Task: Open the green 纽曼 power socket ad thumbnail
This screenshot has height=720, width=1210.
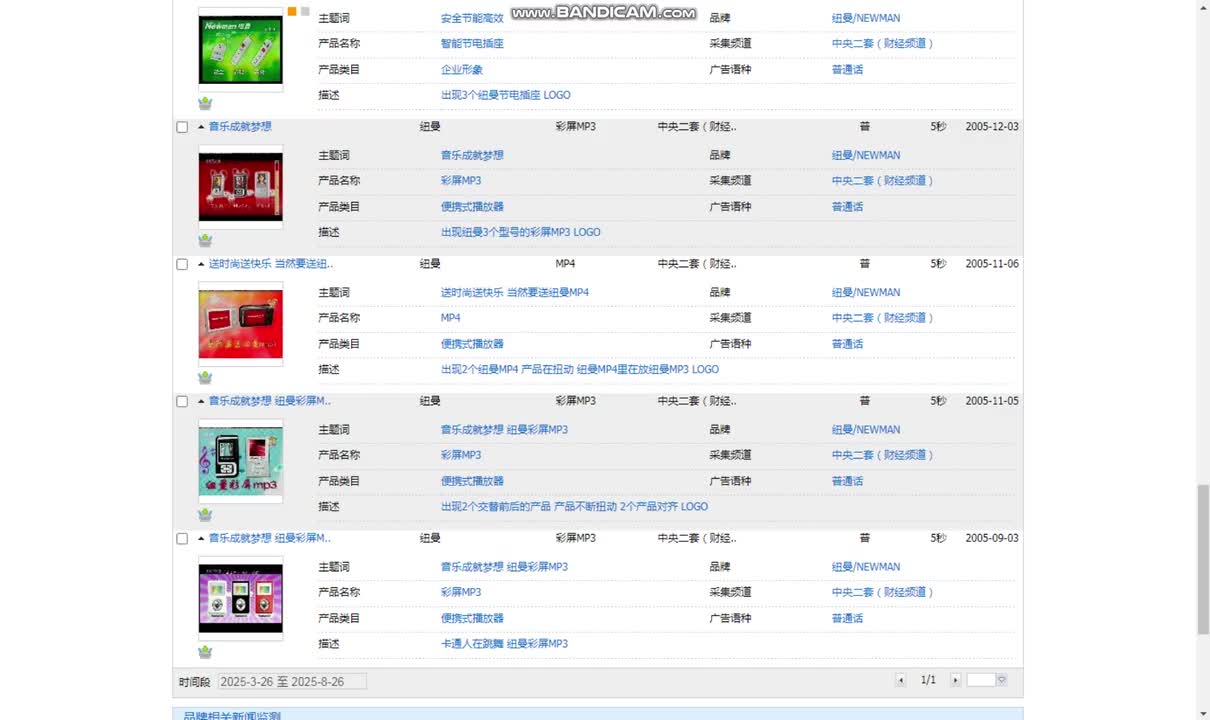Action: 240,49
